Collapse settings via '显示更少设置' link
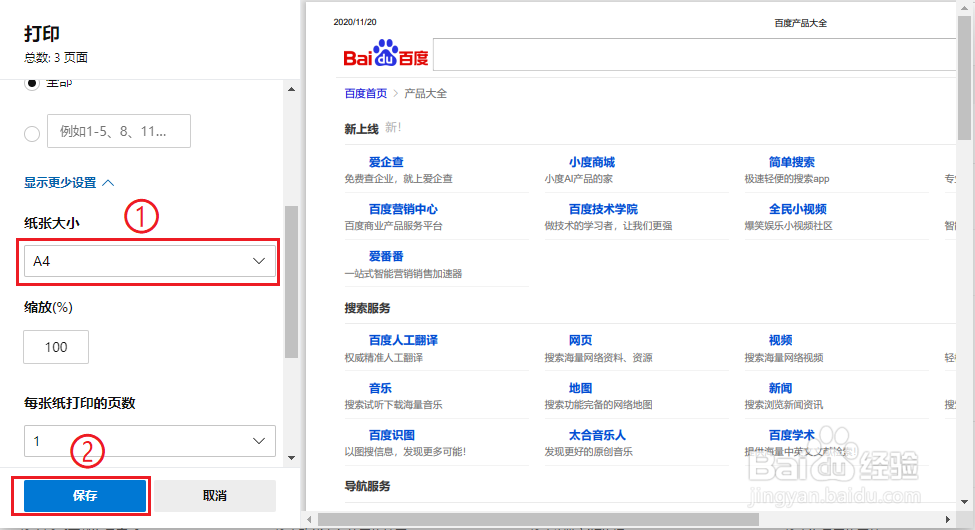Viewport: 975px width, 530px height. (69, 183)
